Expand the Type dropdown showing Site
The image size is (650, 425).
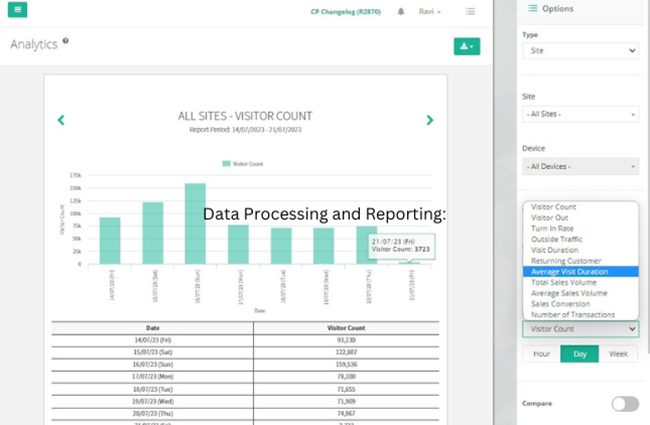pyautogui.click(x=580, y=50)
